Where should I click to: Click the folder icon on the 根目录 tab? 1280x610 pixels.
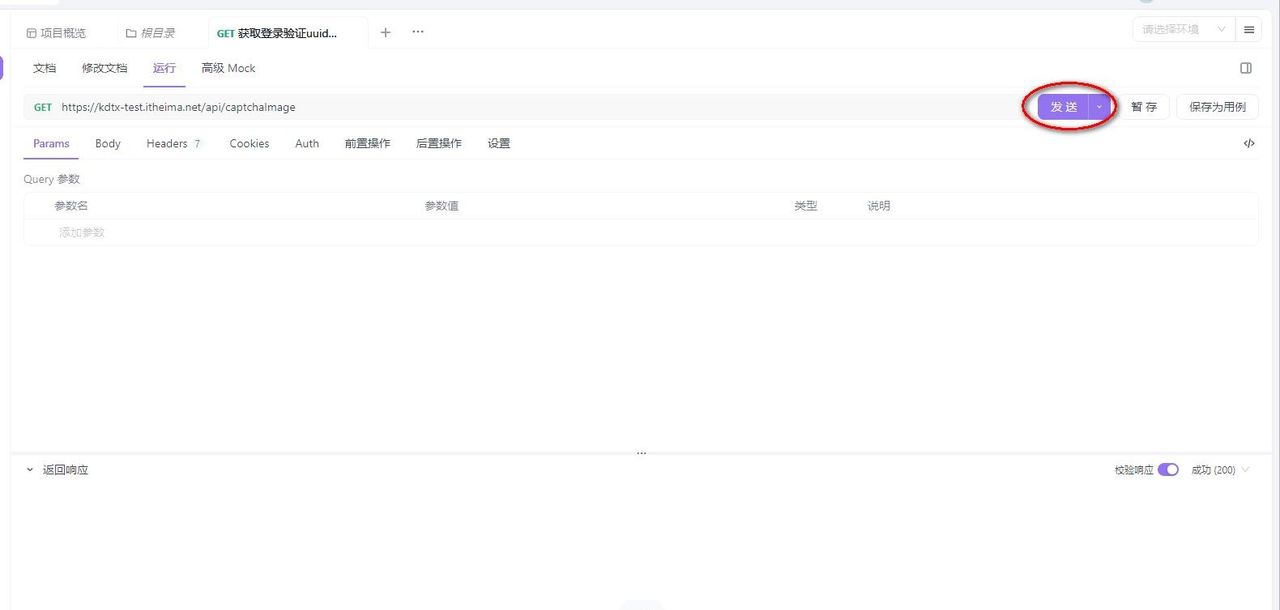130,32
